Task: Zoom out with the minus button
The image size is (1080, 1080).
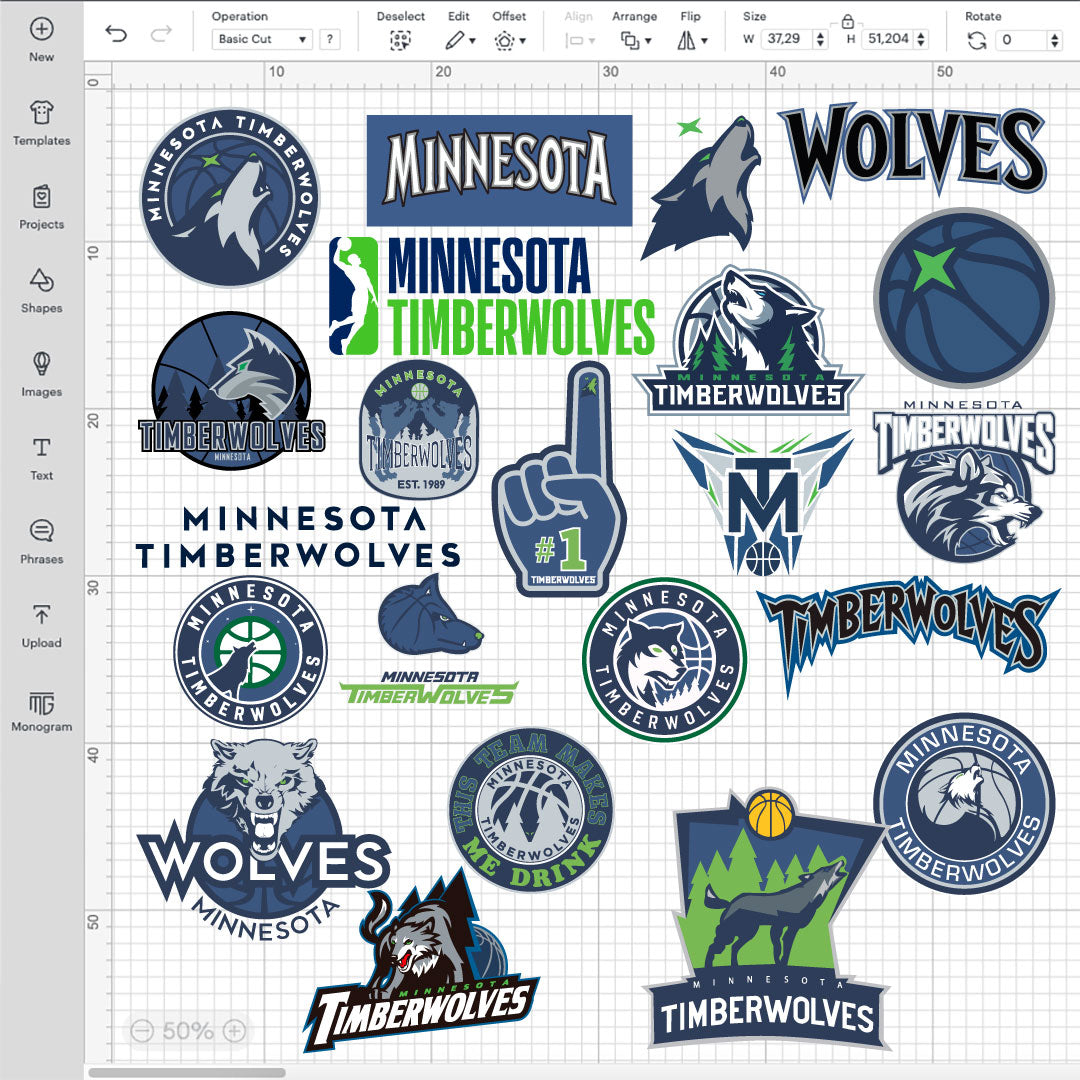Action: click(142, 1030)
